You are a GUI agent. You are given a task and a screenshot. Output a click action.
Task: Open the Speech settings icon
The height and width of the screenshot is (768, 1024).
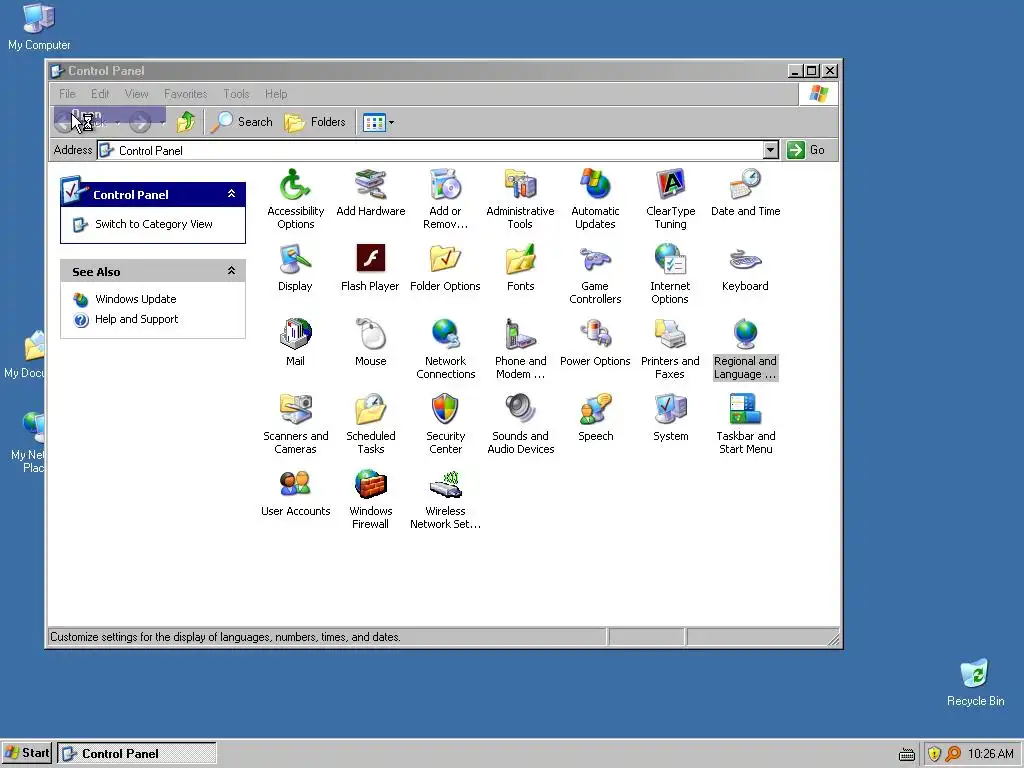595,418
